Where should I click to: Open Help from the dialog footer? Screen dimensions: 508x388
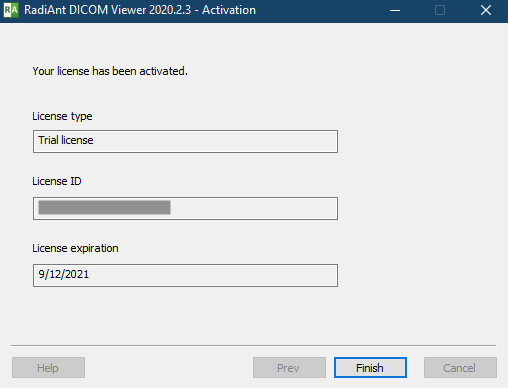pyautogui.click(x=48, y=368)
